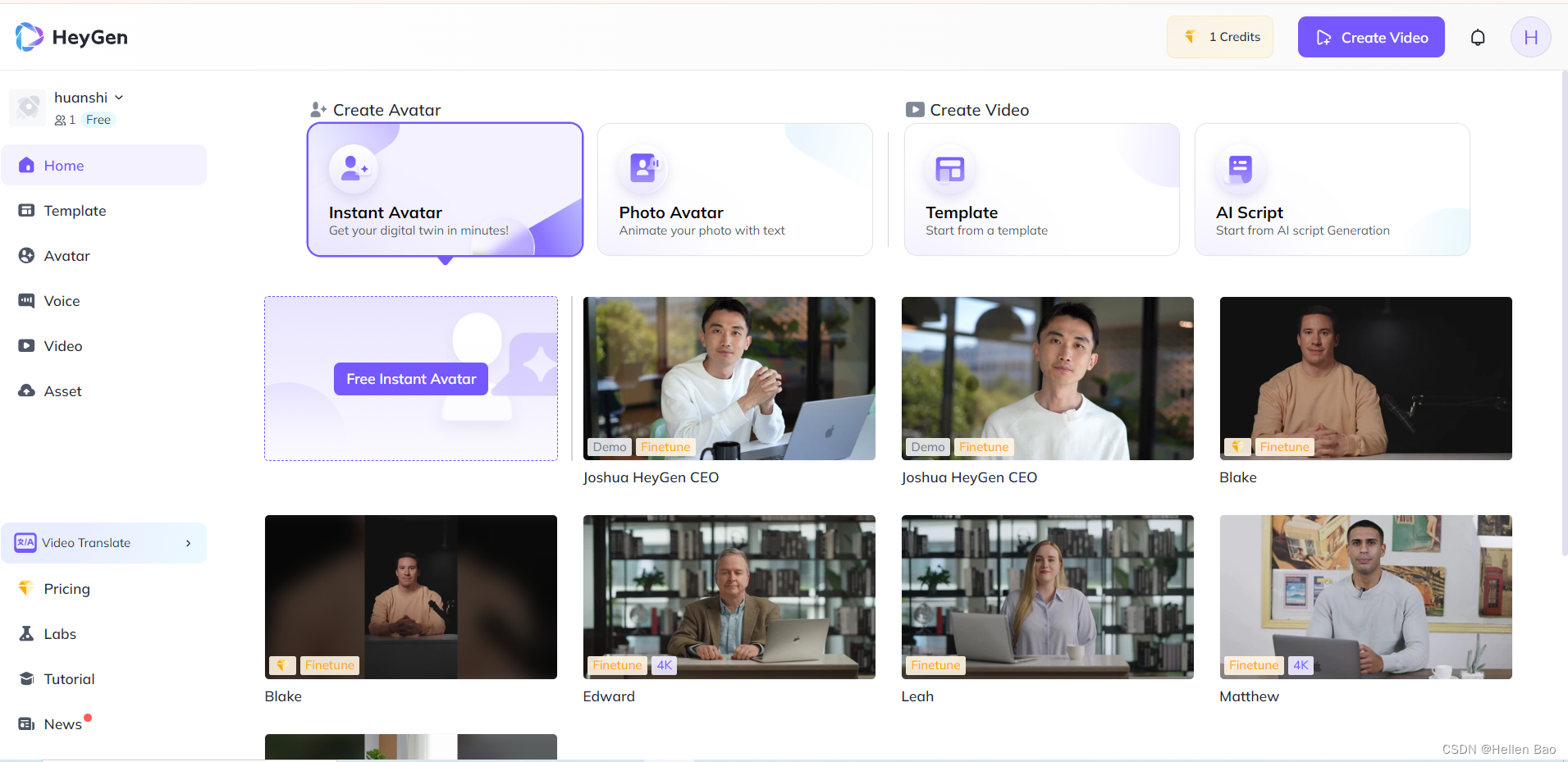Click the Create Avatar heading icon

318,109
